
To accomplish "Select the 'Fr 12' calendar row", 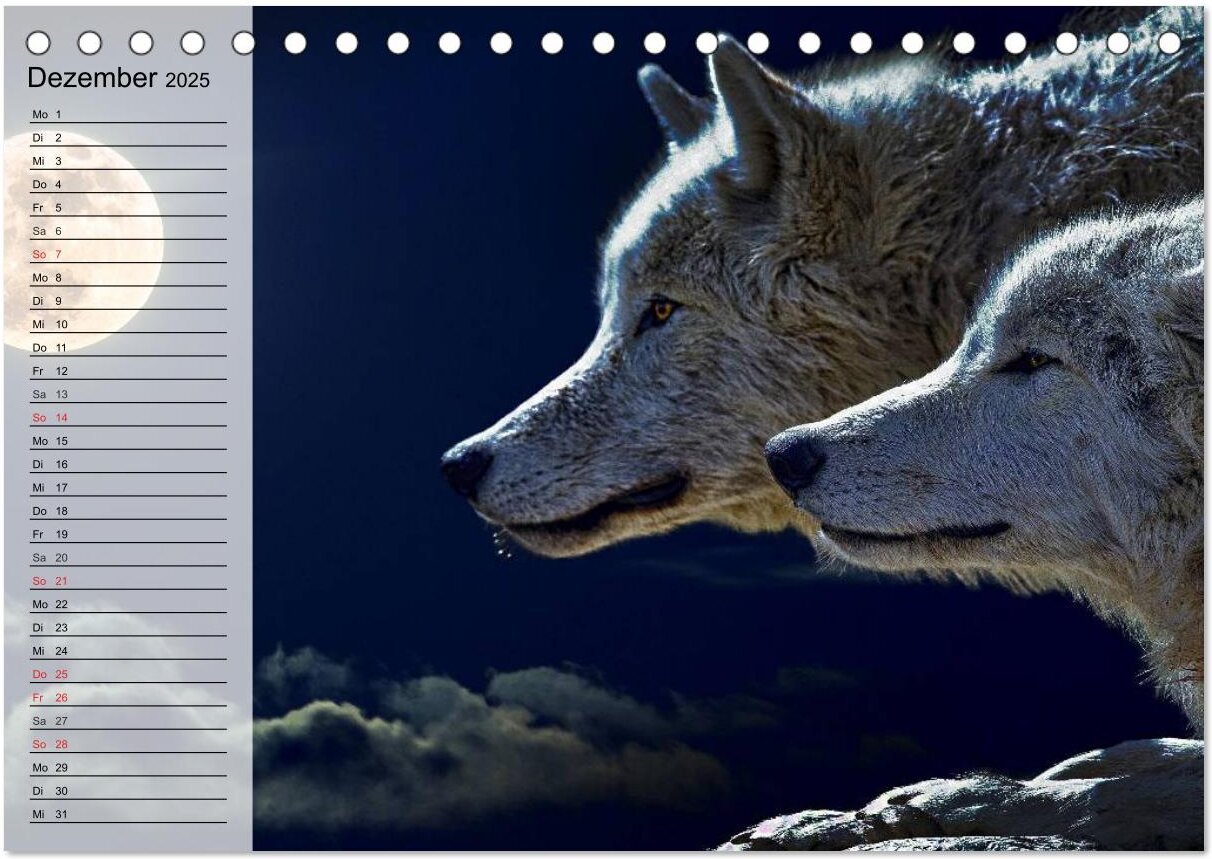I will pos(128,371).
